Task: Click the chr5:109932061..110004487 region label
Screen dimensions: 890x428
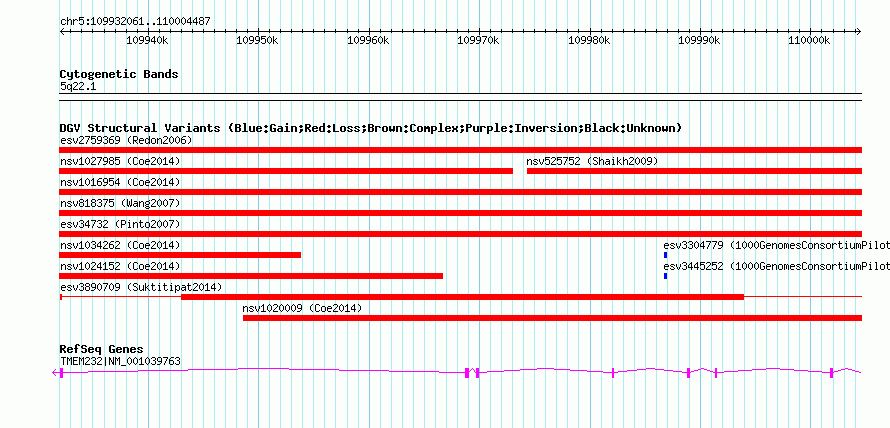Action: point(135,22)
